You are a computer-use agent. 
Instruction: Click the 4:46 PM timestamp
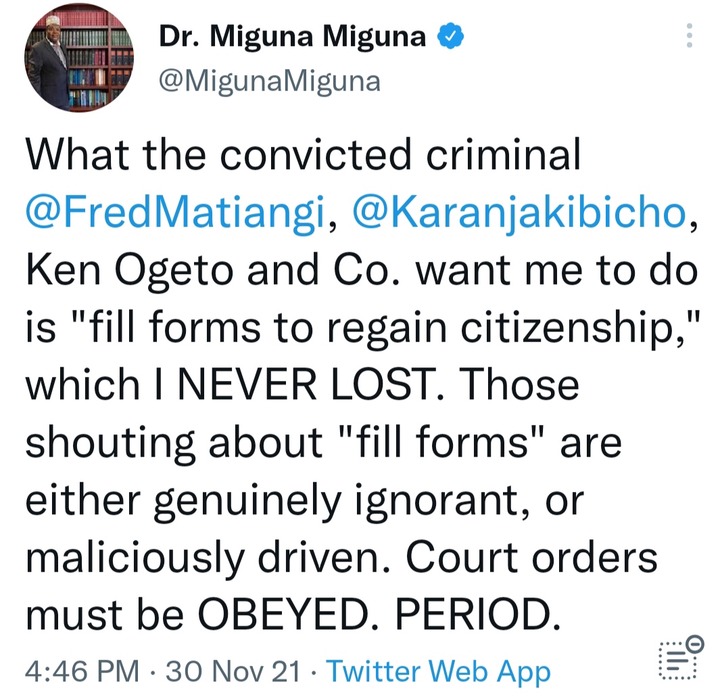[82, 671]
